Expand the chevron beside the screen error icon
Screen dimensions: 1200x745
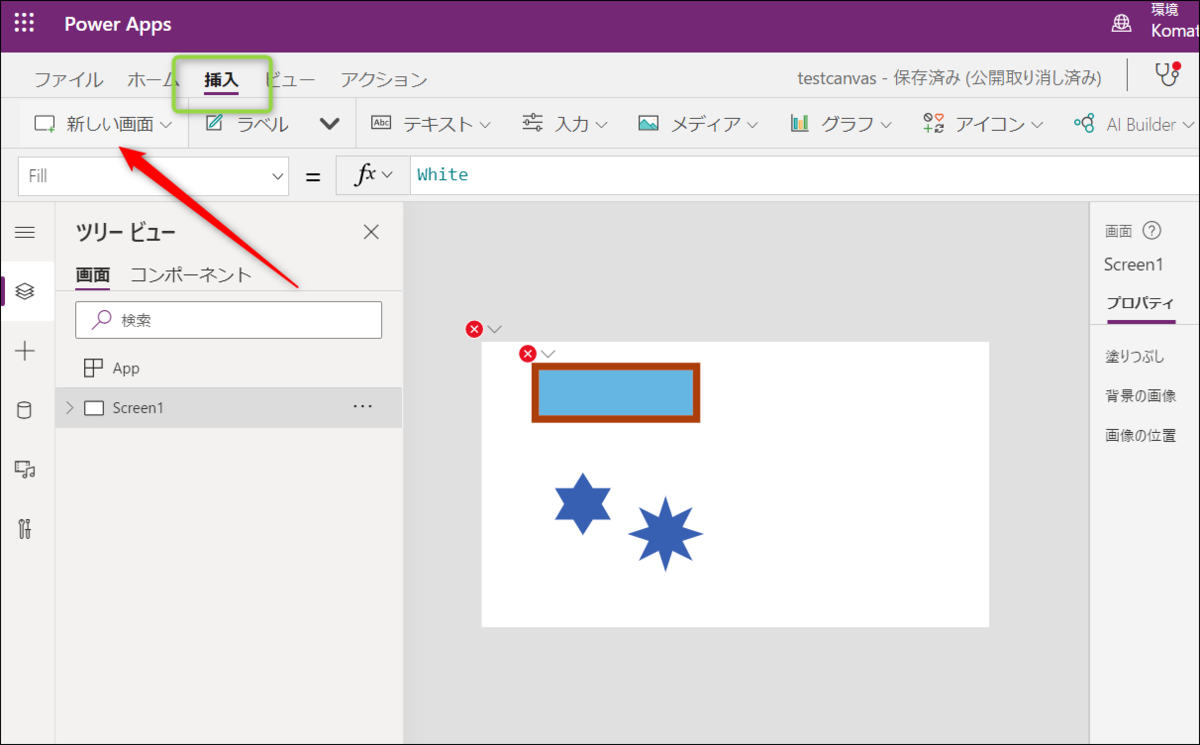tap(495, 329)
